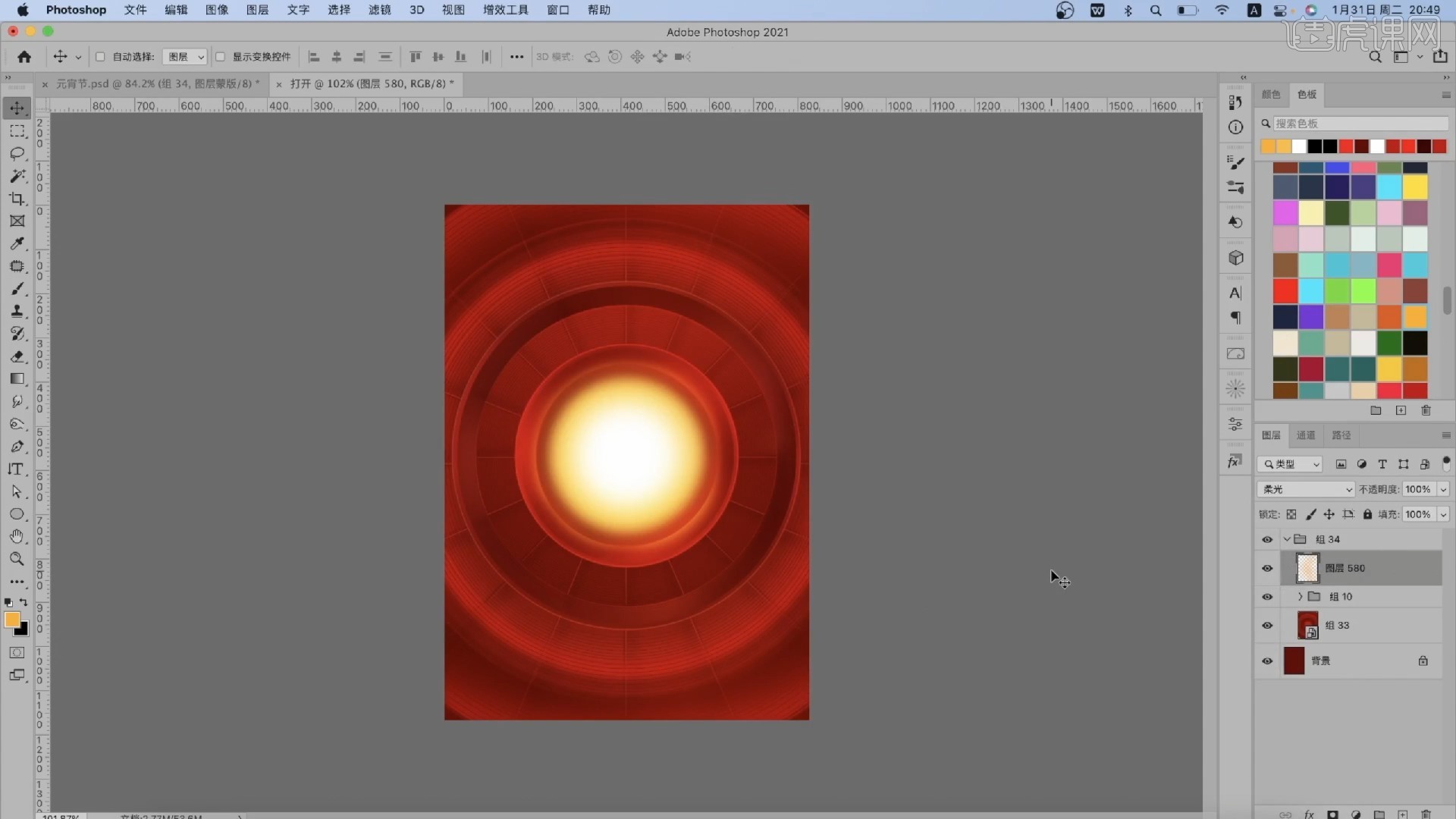Open the 3D panel cube icon

(1235, 258)
